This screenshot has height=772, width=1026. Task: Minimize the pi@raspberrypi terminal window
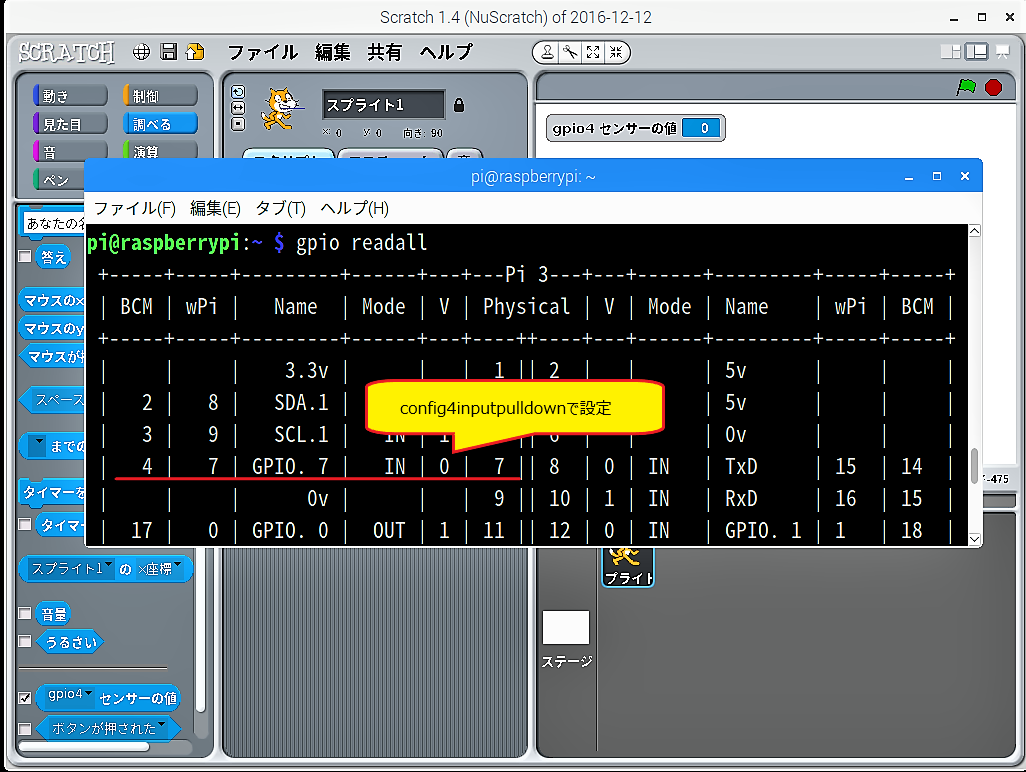(909, 177)
